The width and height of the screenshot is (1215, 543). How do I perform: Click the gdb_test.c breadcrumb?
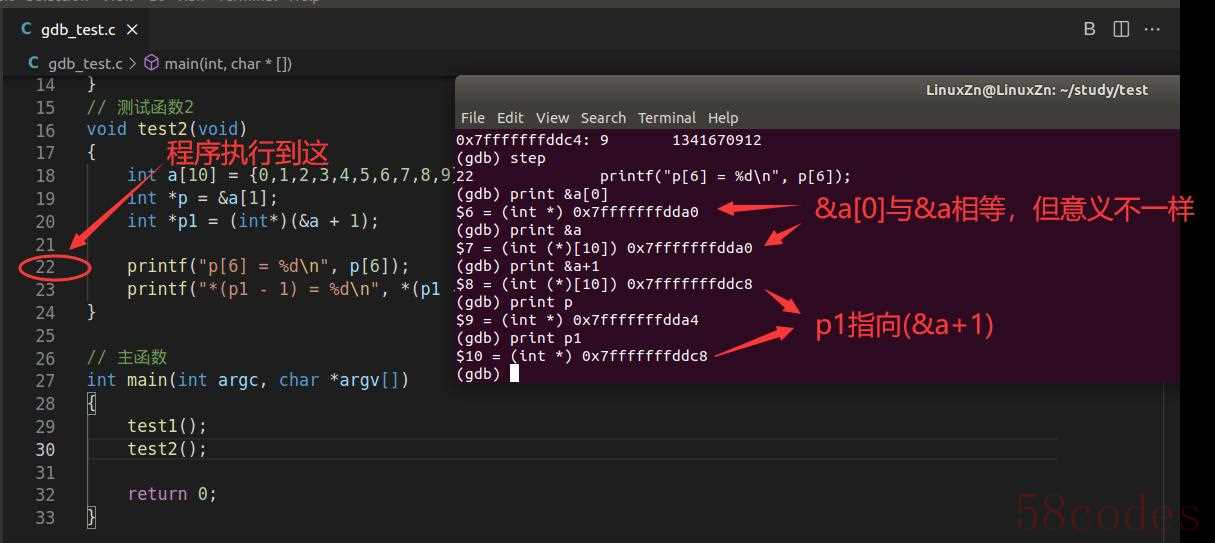85,63
